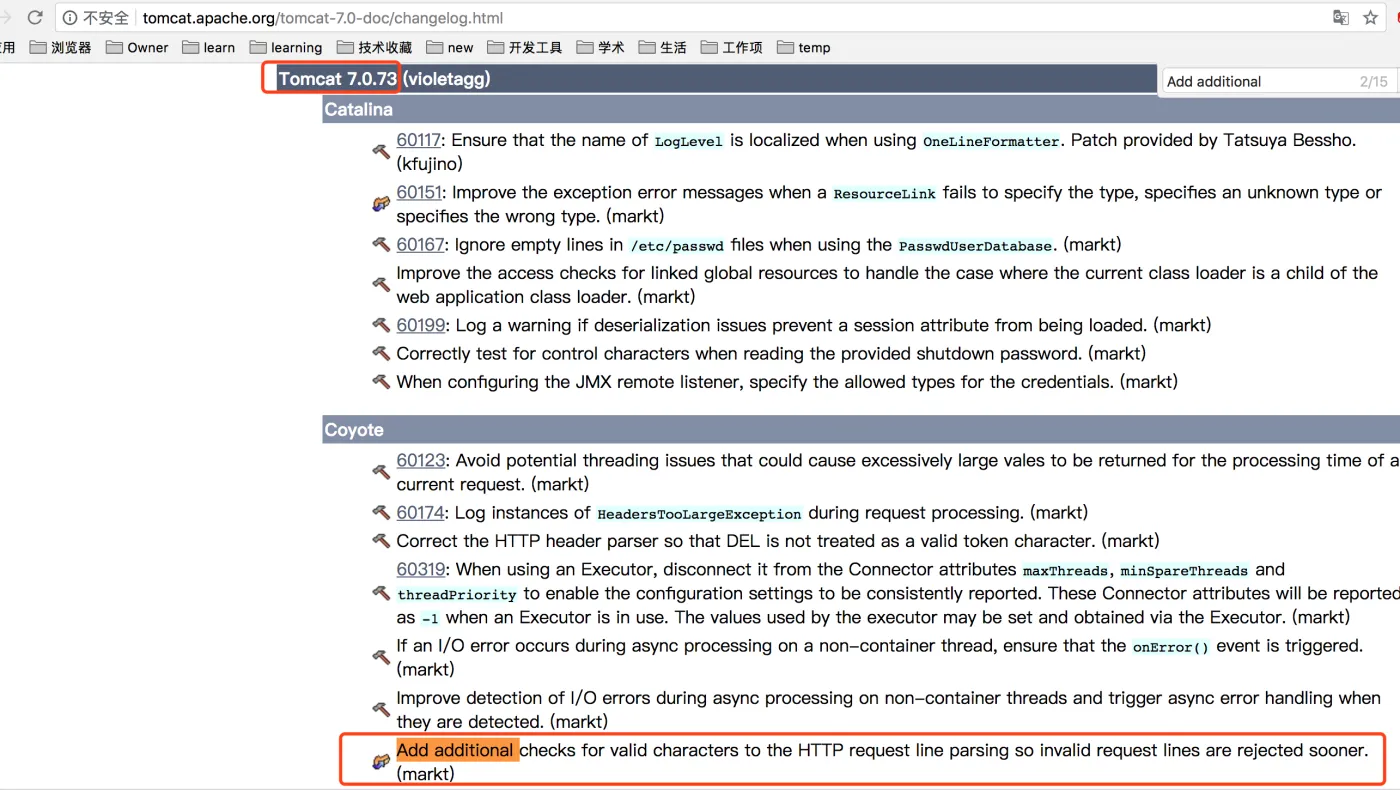1400x790 pixels.
Task: Click the 'LogLevel' code text
Action: [689, 142]
